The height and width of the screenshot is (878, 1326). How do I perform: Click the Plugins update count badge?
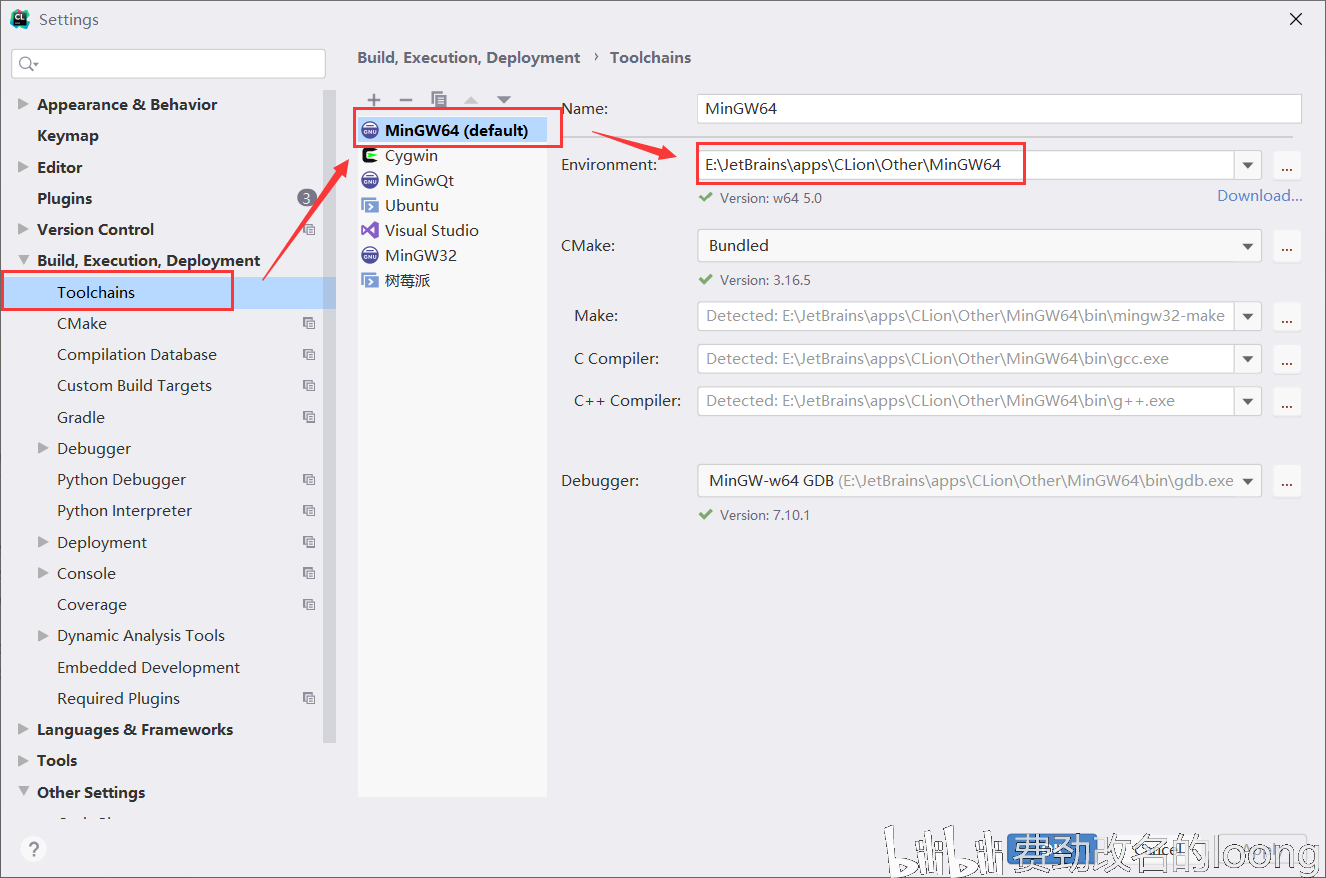(x=306, y=198)
